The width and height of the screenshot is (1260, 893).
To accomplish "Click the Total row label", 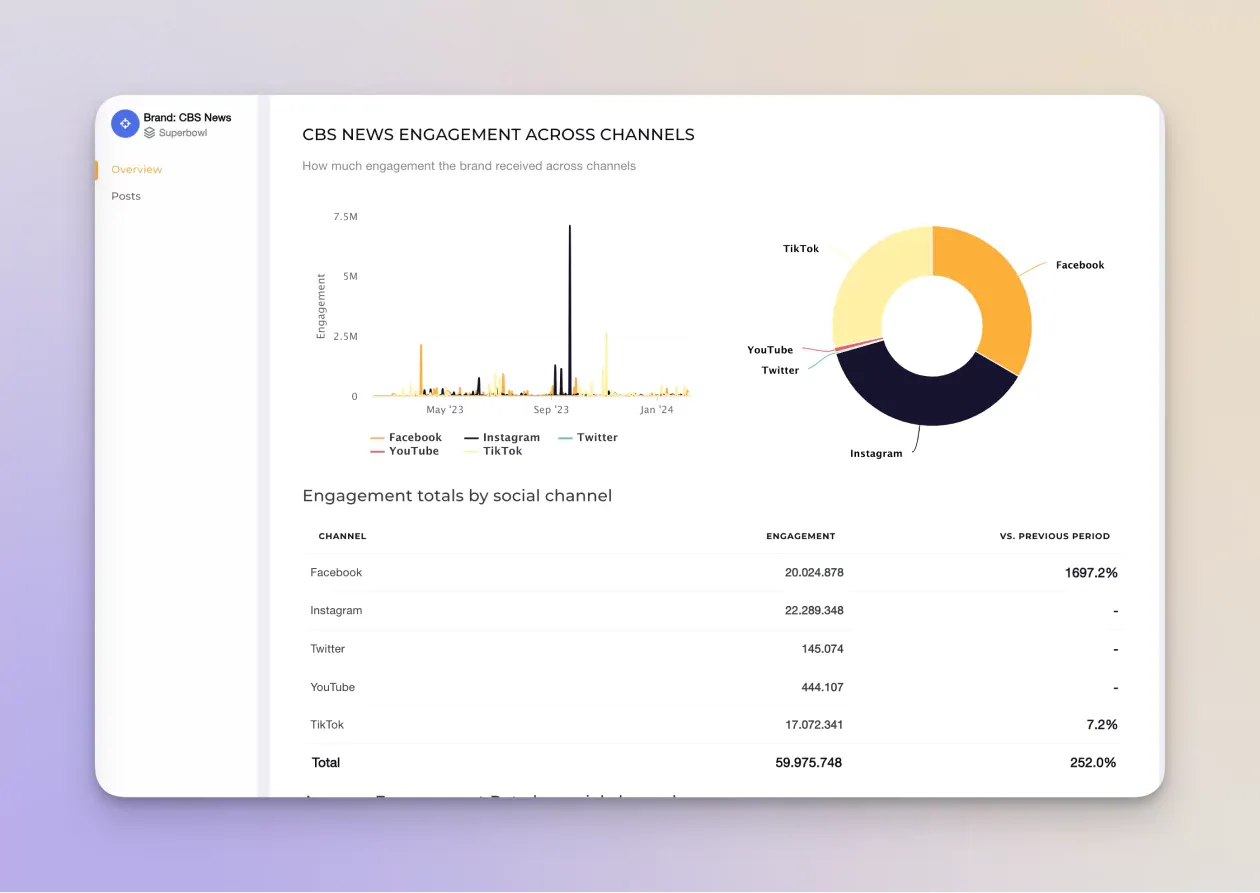I will (326, 763).
